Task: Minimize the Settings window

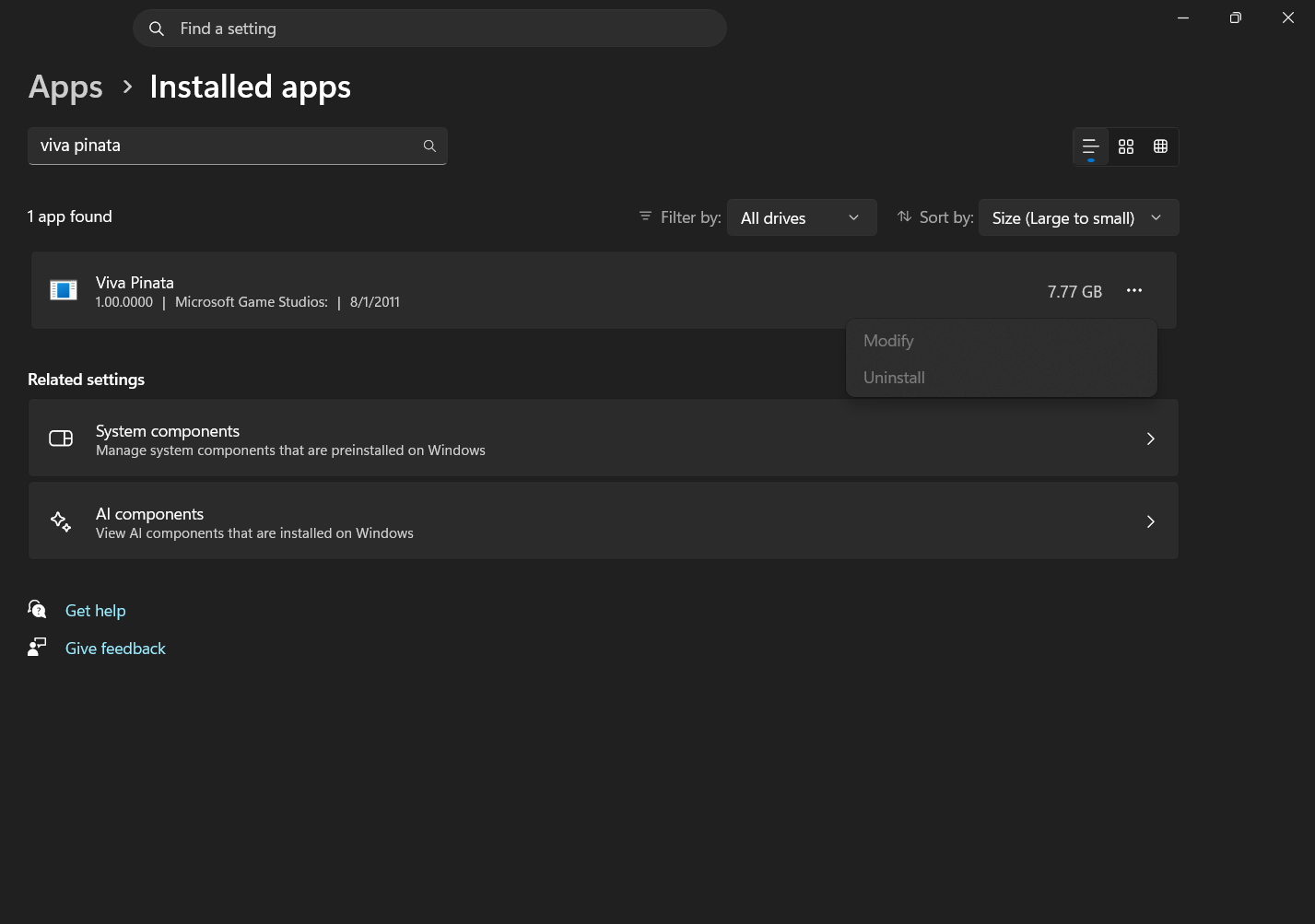Action: point(1183,18)
